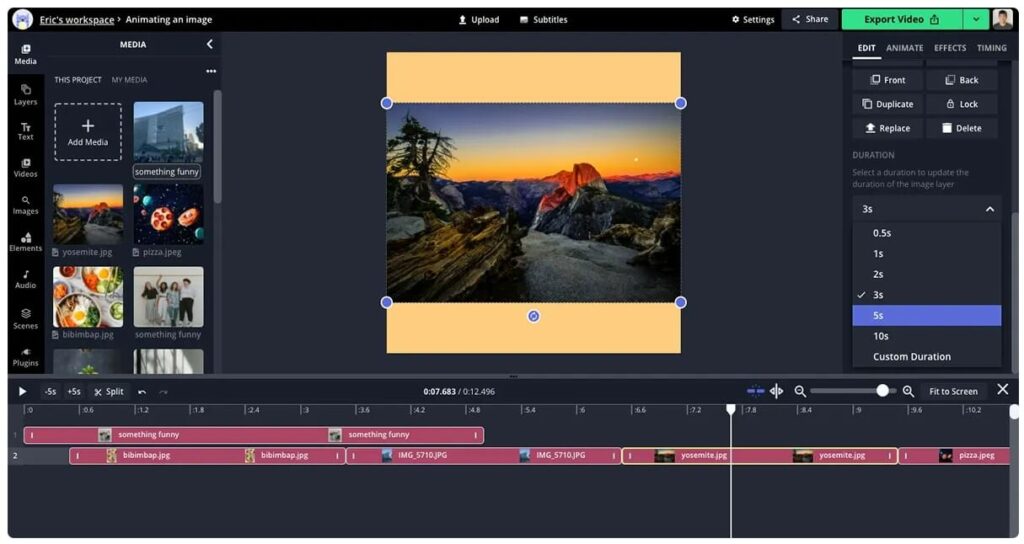Open the dropdown arrow next to Export Video

(x=975, y=19)
